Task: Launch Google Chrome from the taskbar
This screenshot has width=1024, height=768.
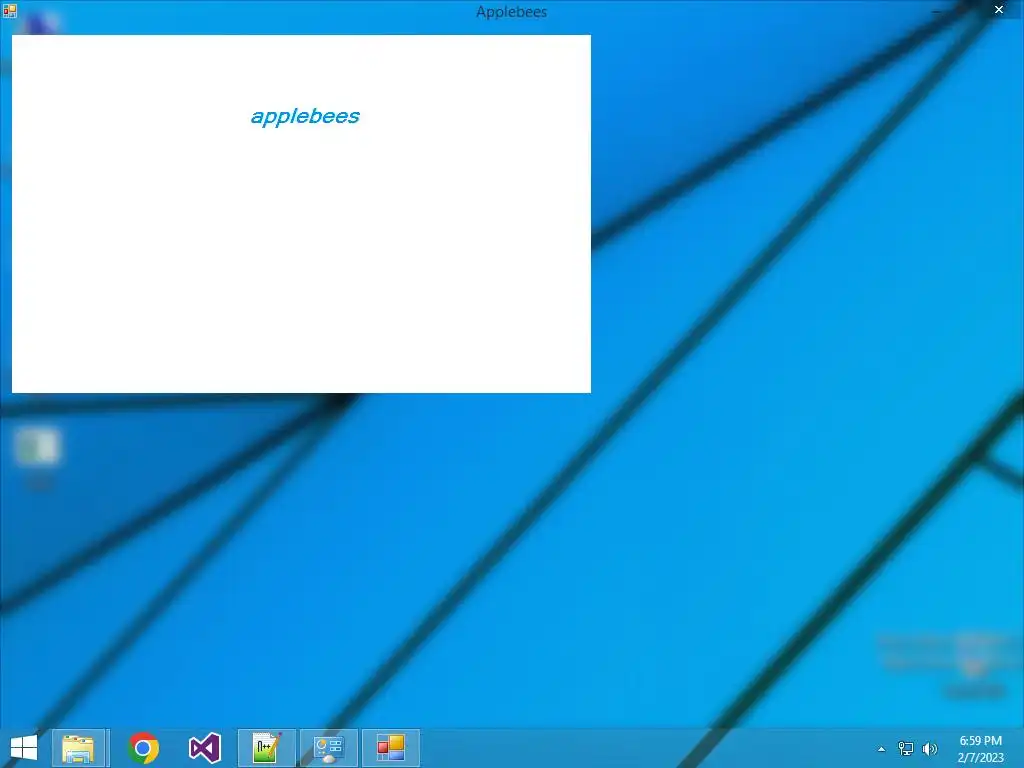Action: click(x=144, y=748)
